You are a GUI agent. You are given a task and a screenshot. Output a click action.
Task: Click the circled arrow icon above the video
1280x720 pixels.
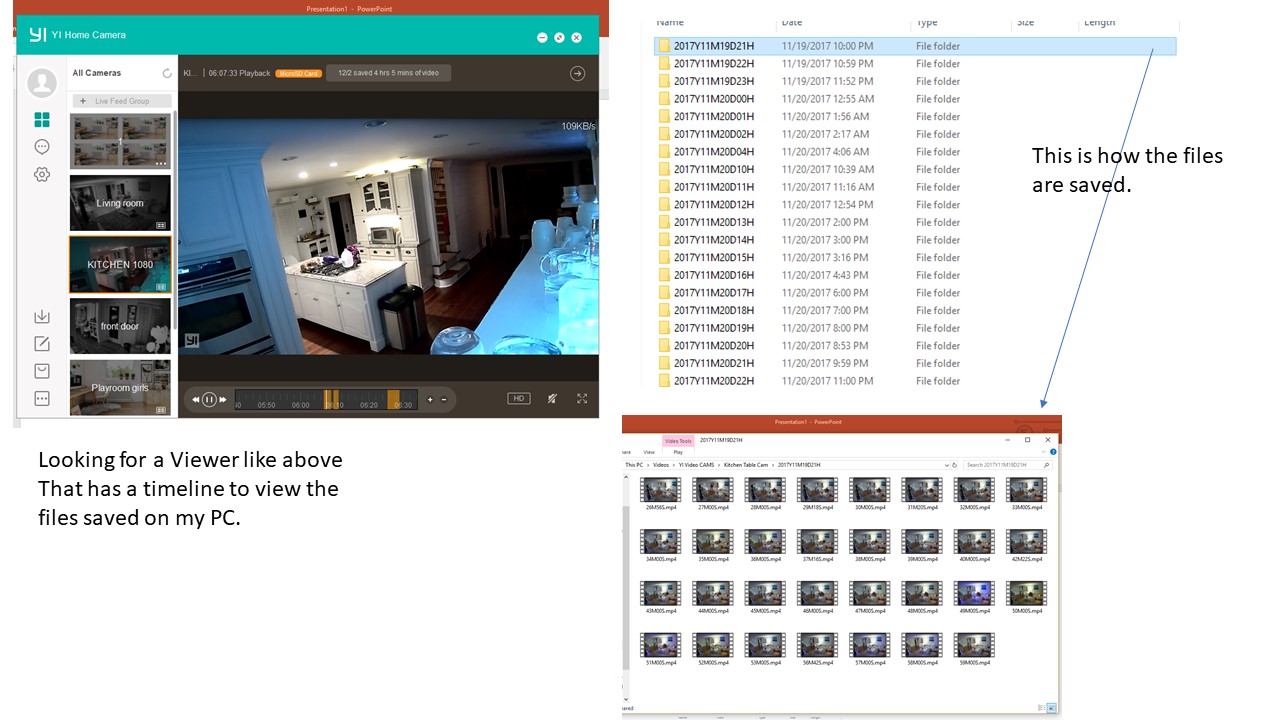coord(577,73)
